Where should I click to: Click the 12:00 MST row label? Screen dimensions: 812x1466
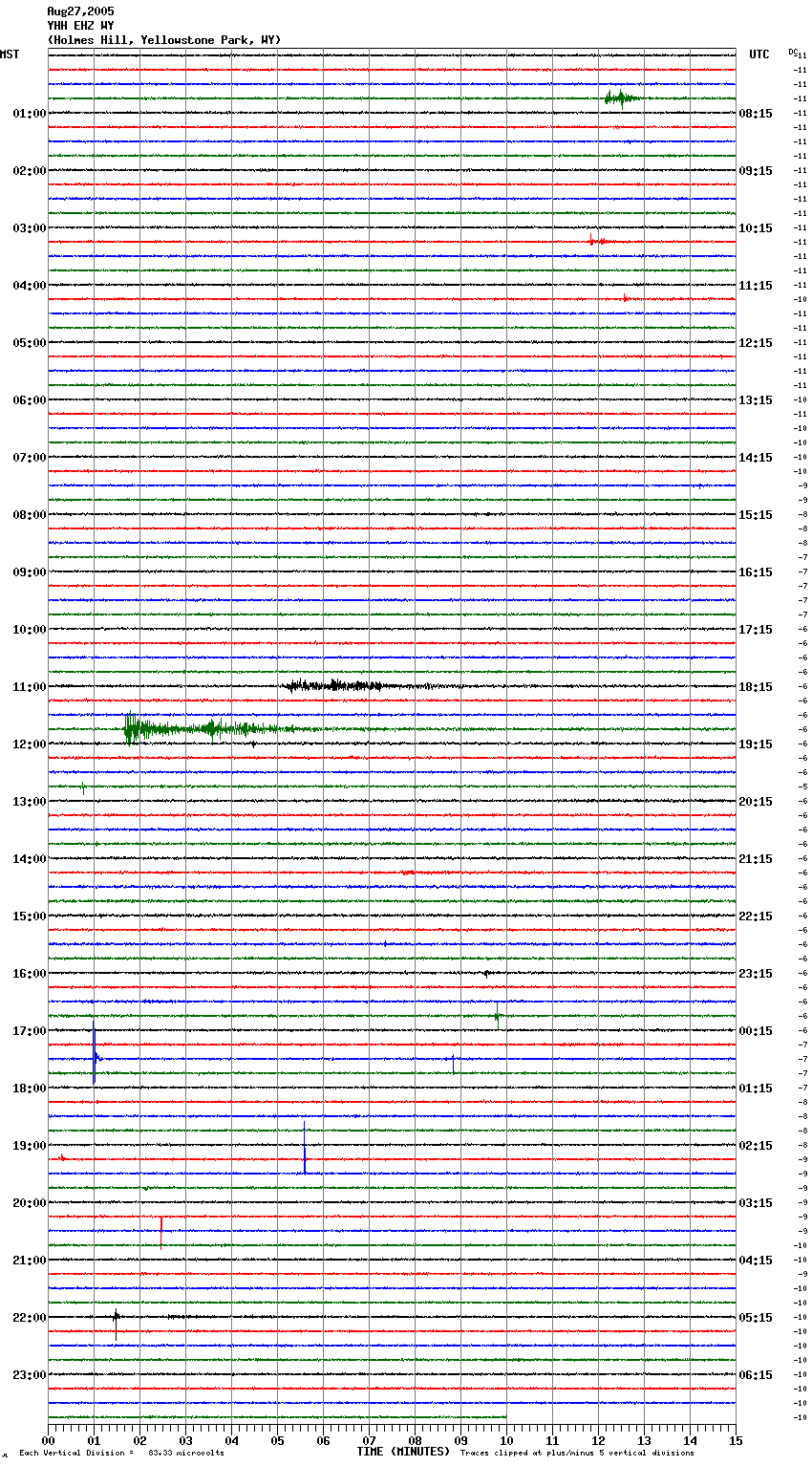30,744
